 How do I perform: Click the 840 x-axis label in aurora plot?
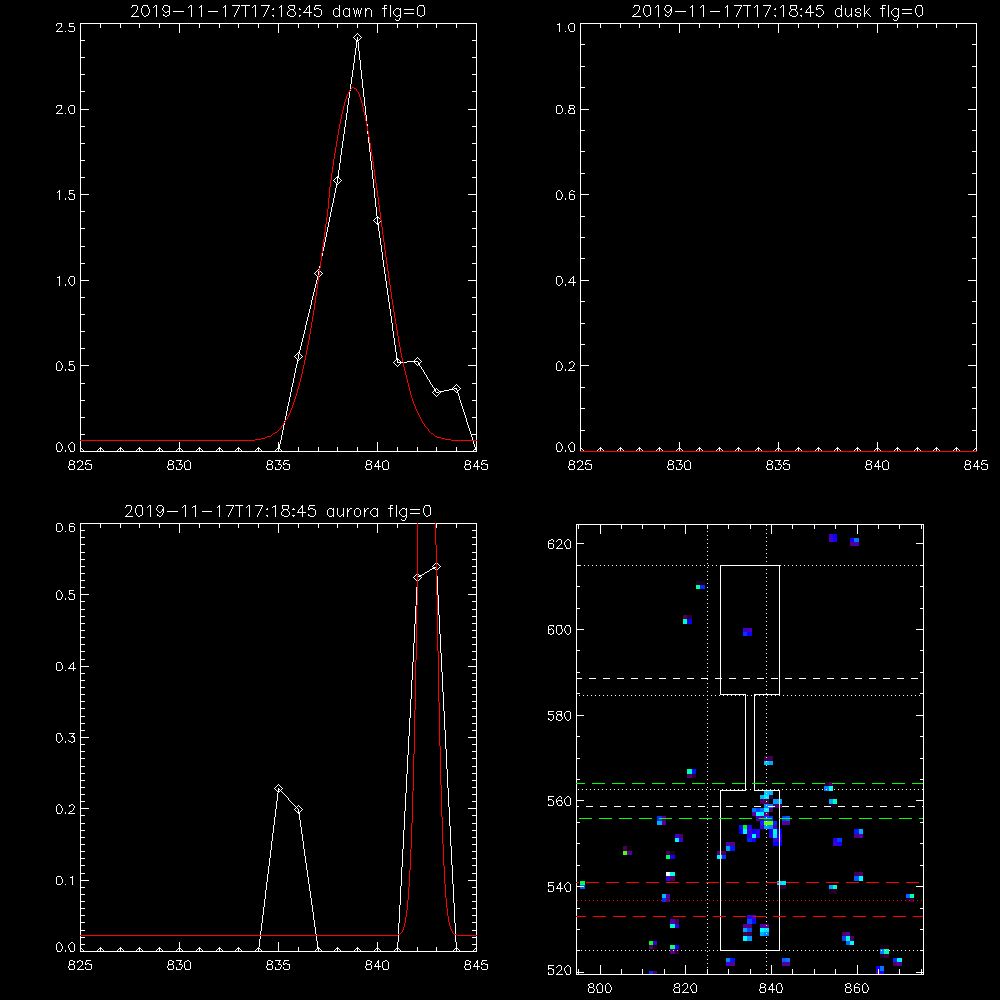tap(378, 965)
